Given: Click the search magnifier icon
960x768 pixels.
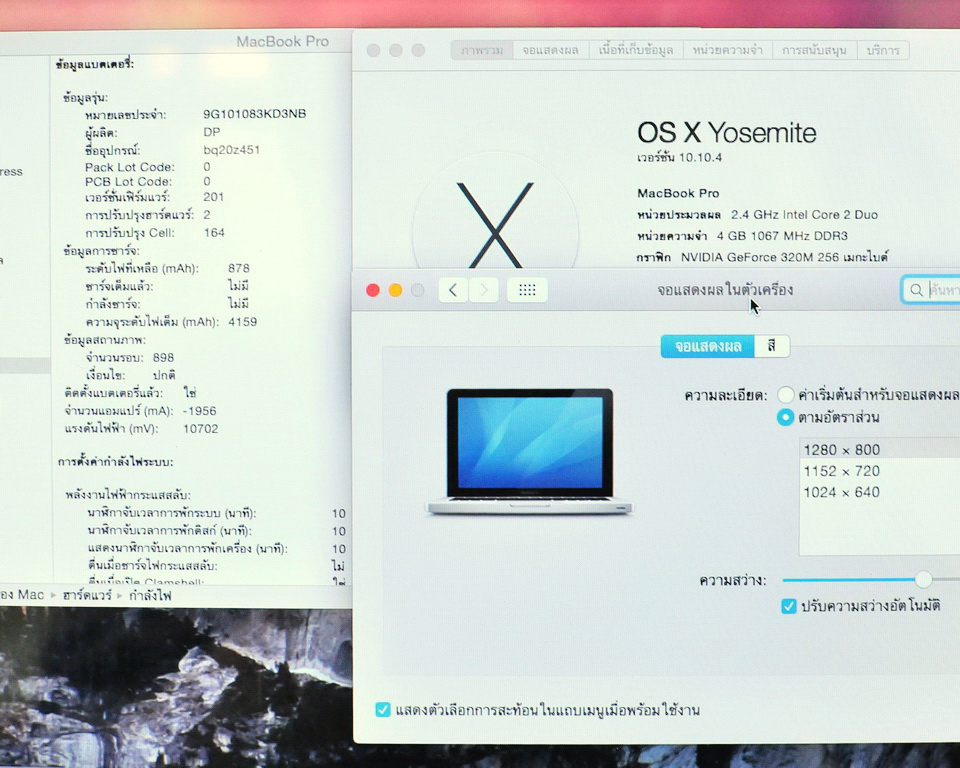Looking at the screenshot, I should point(916,290).
